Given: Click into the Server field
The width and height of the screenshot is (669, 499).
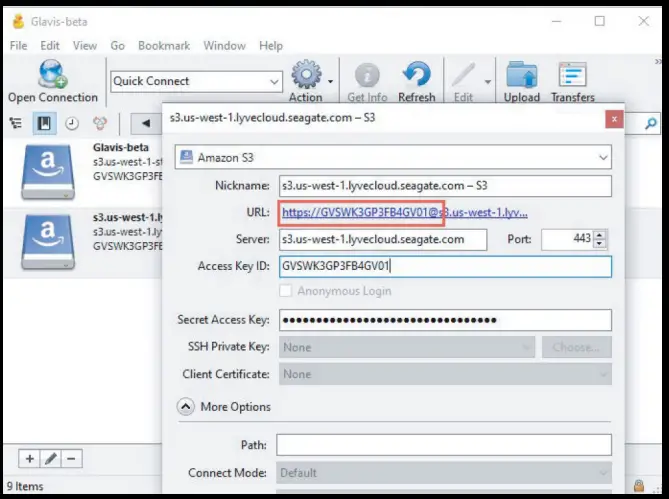Looking at the screenshot, I should coord(383,239).
